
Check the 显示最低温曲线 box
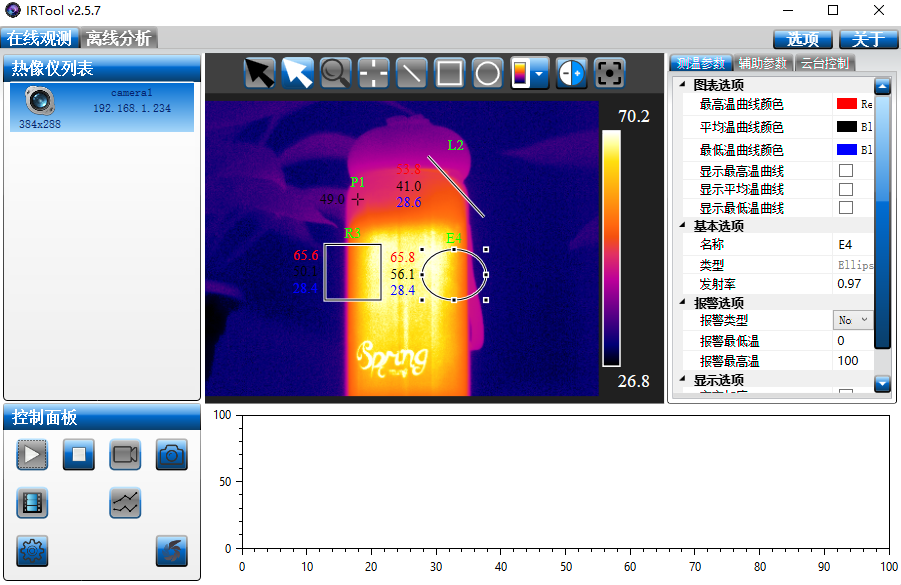pyautogui.click(x=845, y=208)
